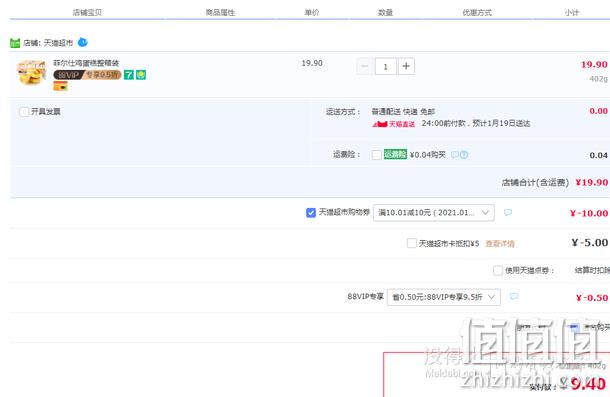Click the Tmall supermarket cat shop icon
The height and width of the screenshot is (397, 610).
click(15, 43)
